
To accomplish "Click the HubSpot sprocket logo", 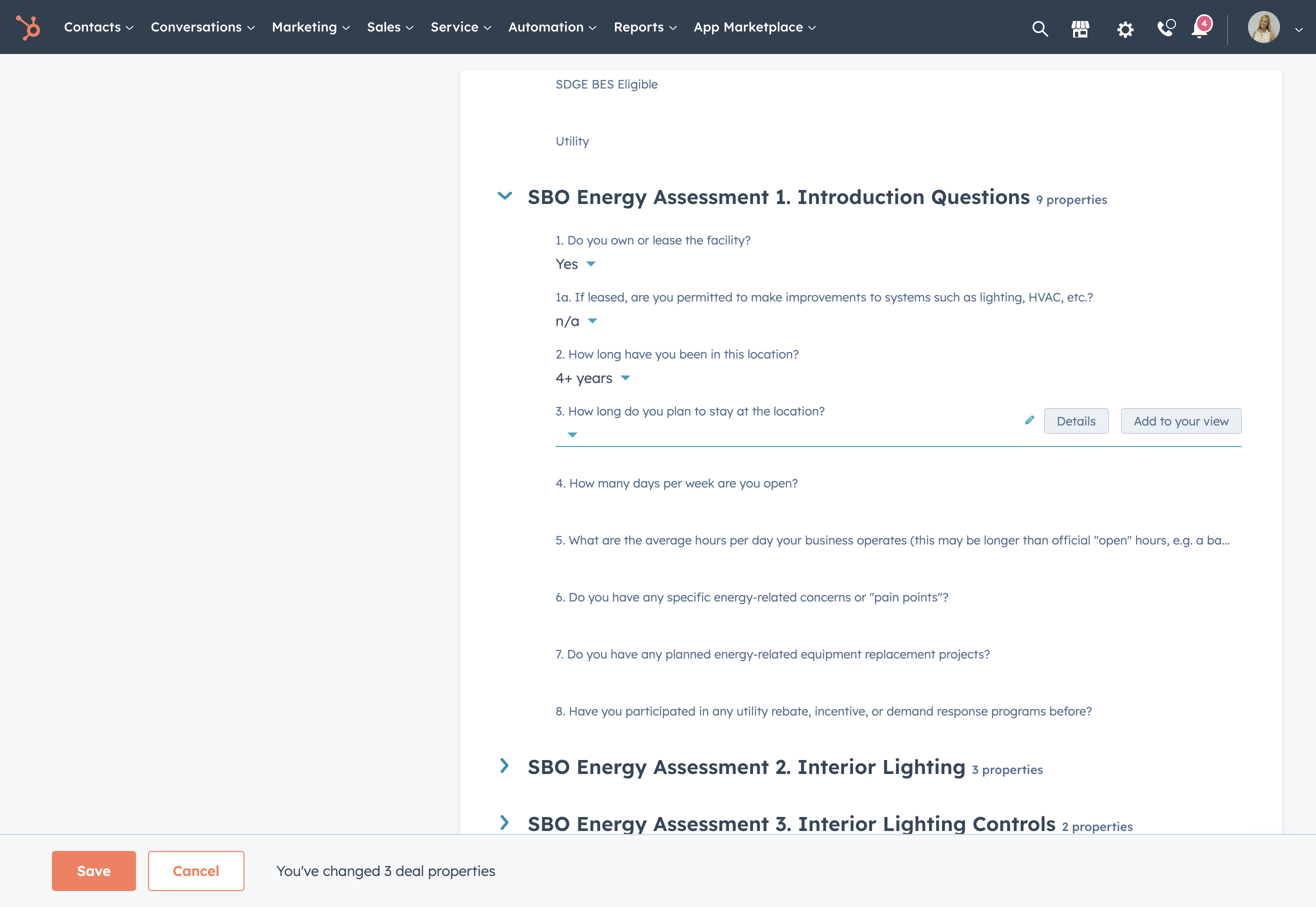I will click(x=28, y=27).
